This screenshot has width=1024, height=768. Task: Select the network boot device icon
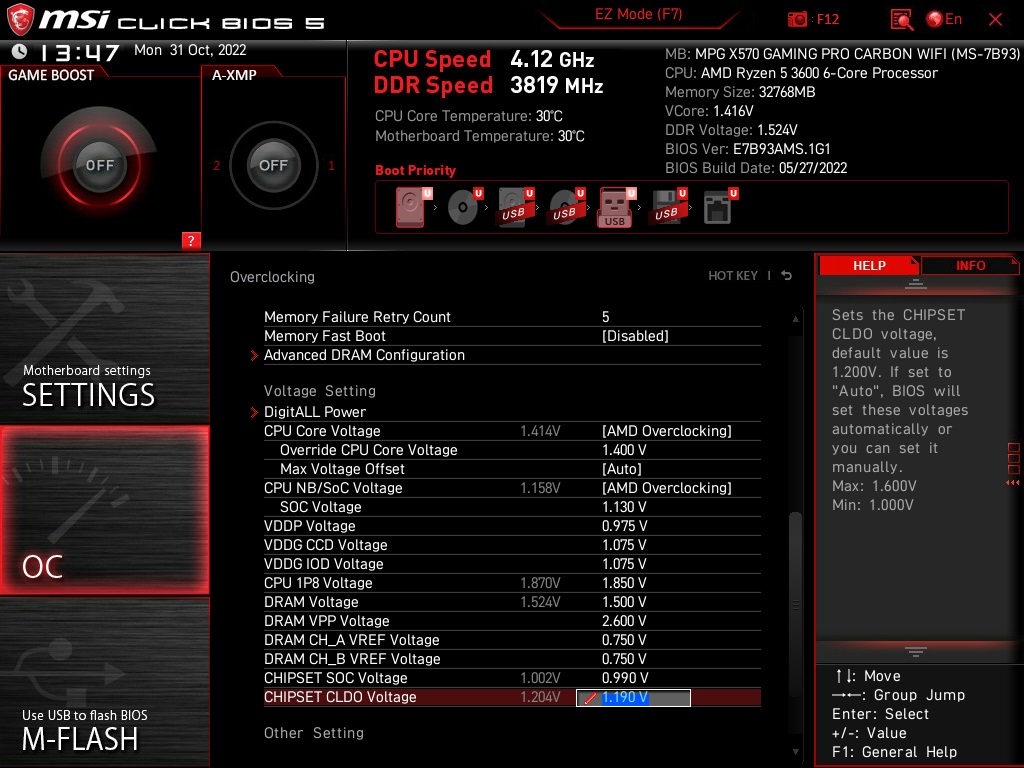click(x=720, y=207)
